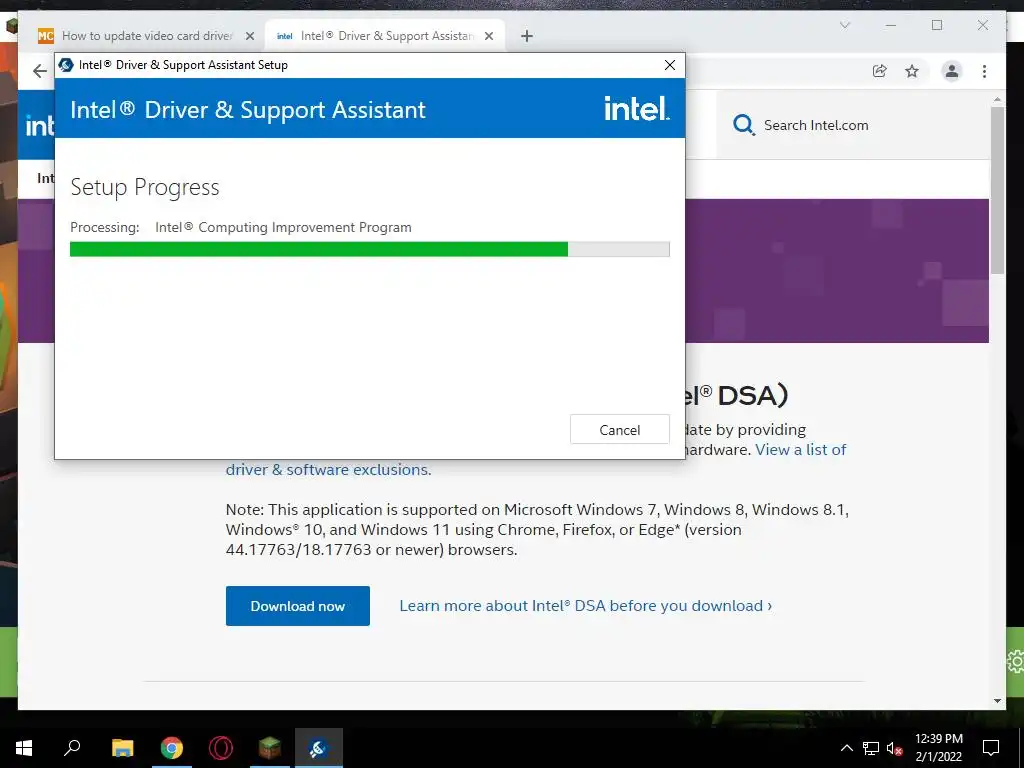Open File Explorer from taskbar
This screenshot has width=1024, height=768.
(122, 748)
